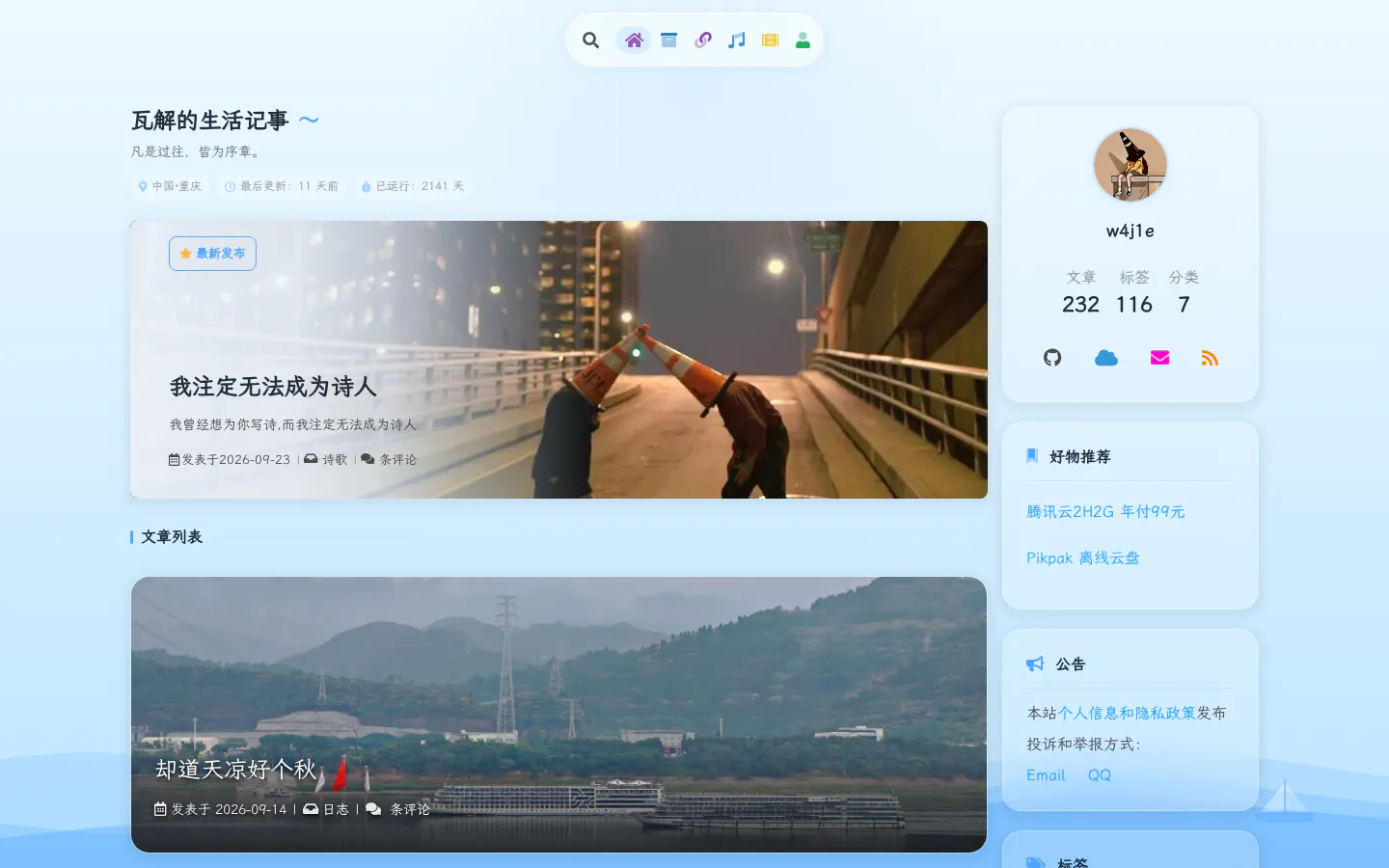Open the Pikpak 离线云盘 link
Screen dimensions: 1389x868
(x=1083, y=557)
